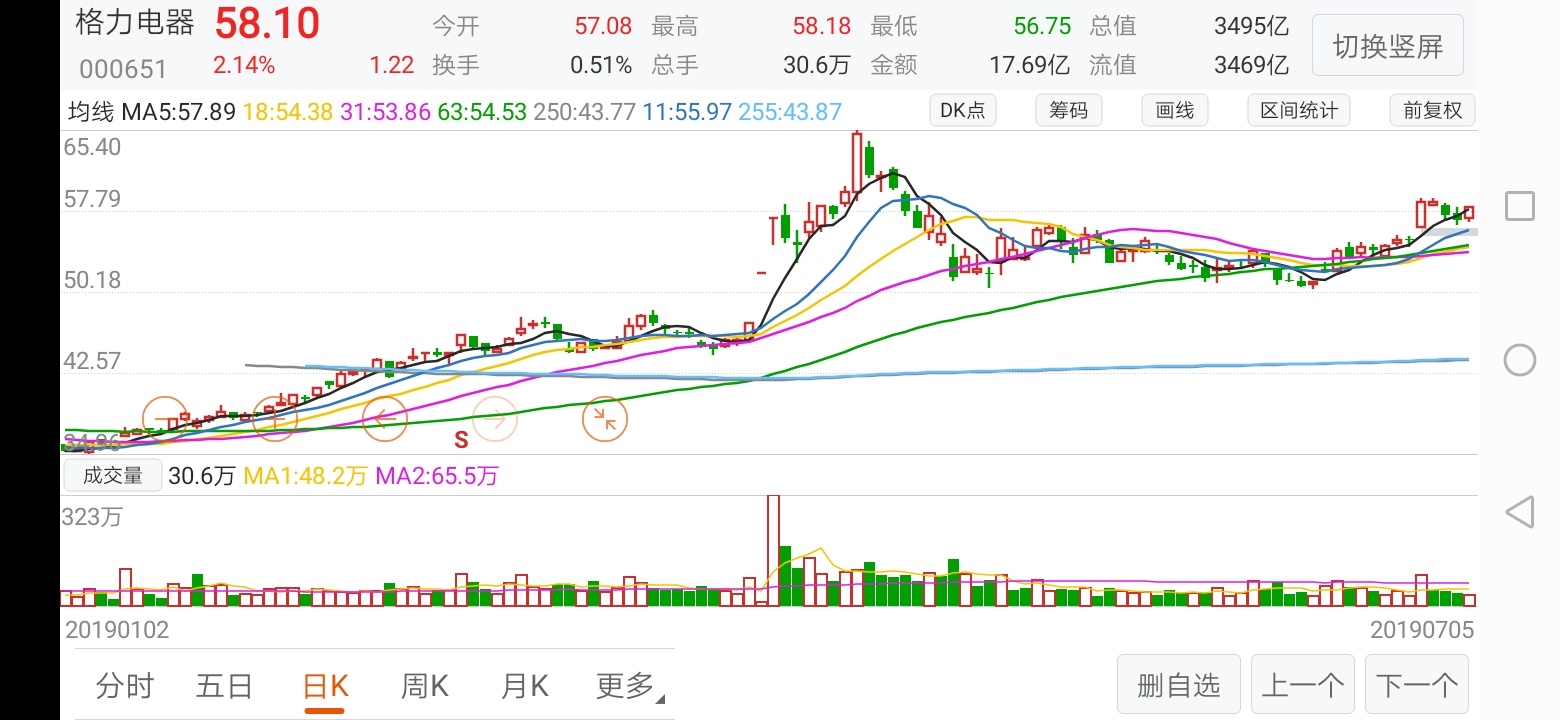Tap the 2.14% change value

(x=244, y=66)
